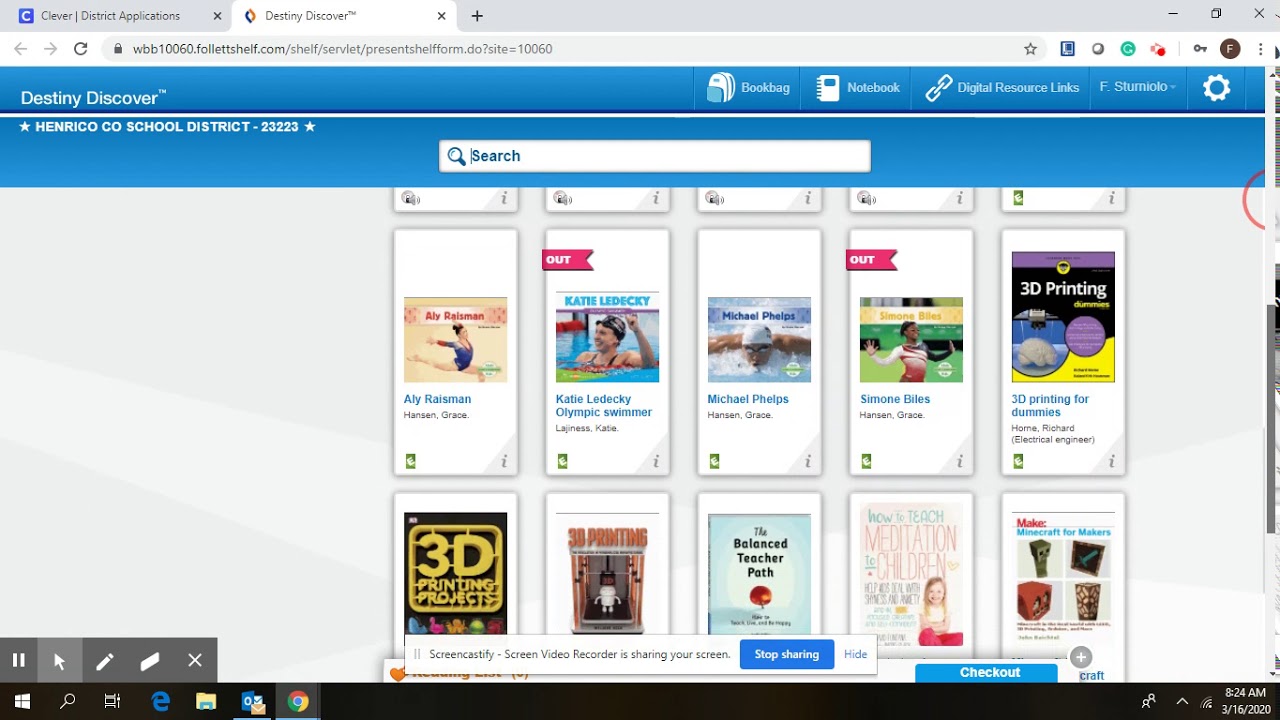
Task: Pause the Screencastify recording
Action: click(18, 660)
